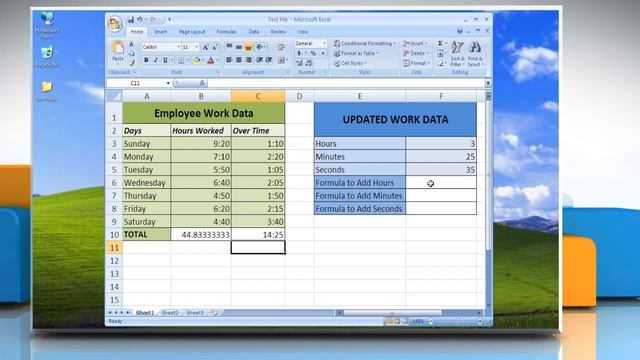Apply the yellow fill color
Image resolution: width=640 pixels, height=360 pixels.
197,60
